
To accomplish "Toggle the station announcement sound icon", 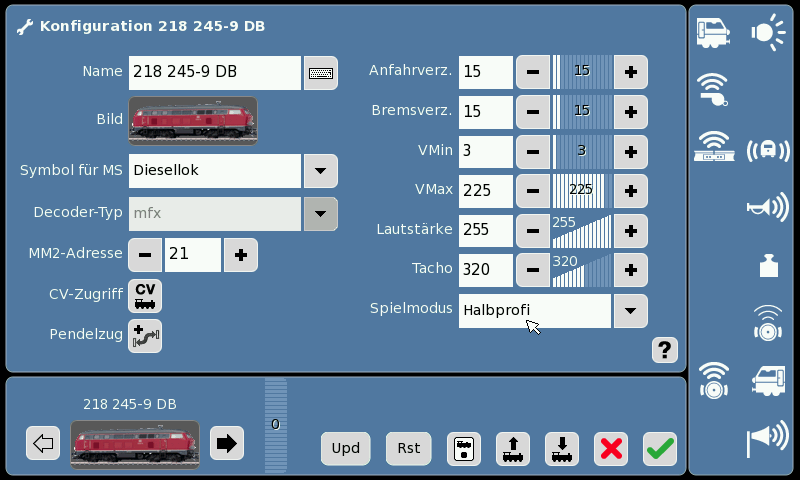I will [x=714, y=146].
